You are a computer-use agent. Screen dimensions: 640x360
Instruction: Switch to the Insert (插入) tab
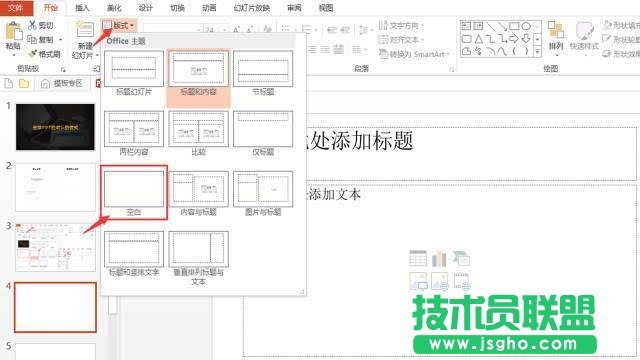pos(82,8)
